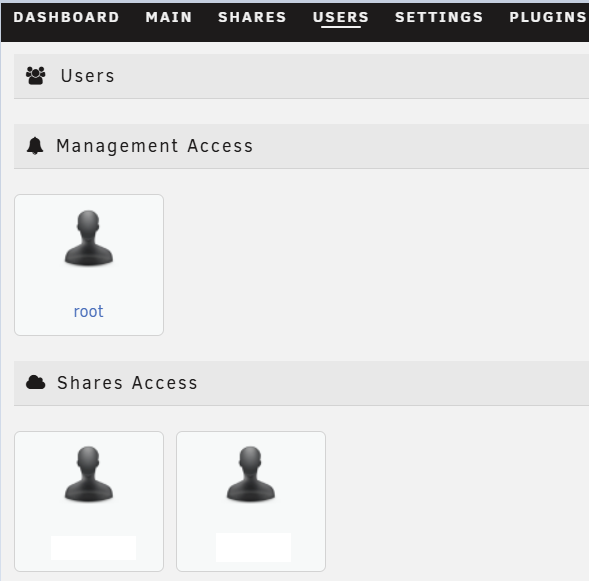Click the Shares Access cloud icon
The height and width of the screenshot is (581, 589).
tap(36, 383)
